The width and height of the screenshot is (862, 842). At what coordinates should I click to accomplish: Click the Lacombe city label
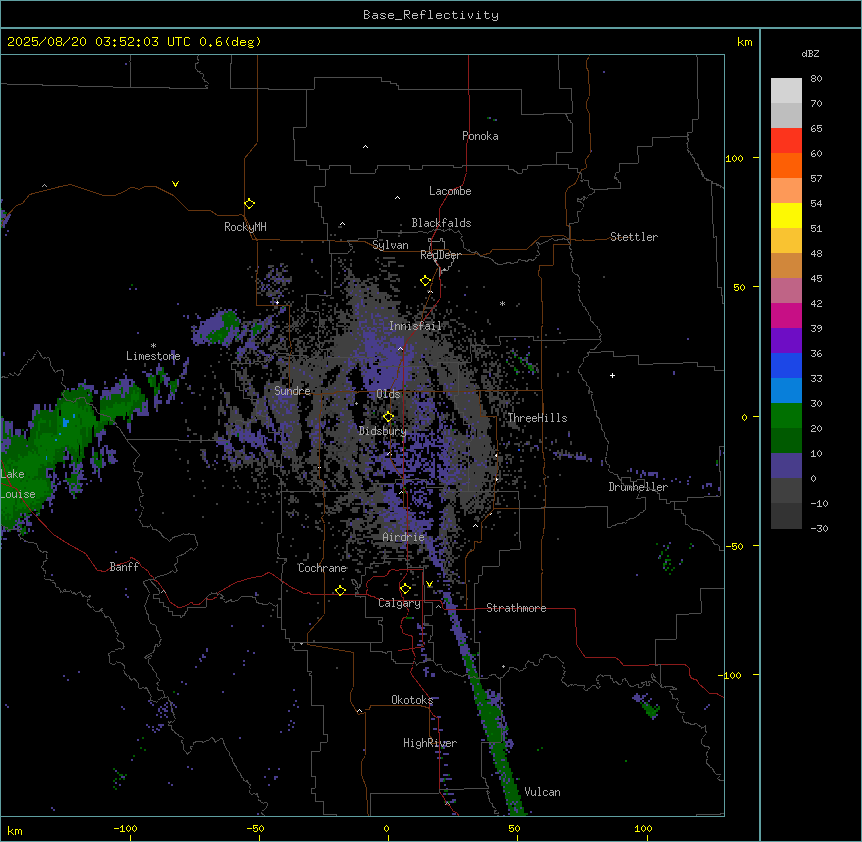click(x=450, y=191)
